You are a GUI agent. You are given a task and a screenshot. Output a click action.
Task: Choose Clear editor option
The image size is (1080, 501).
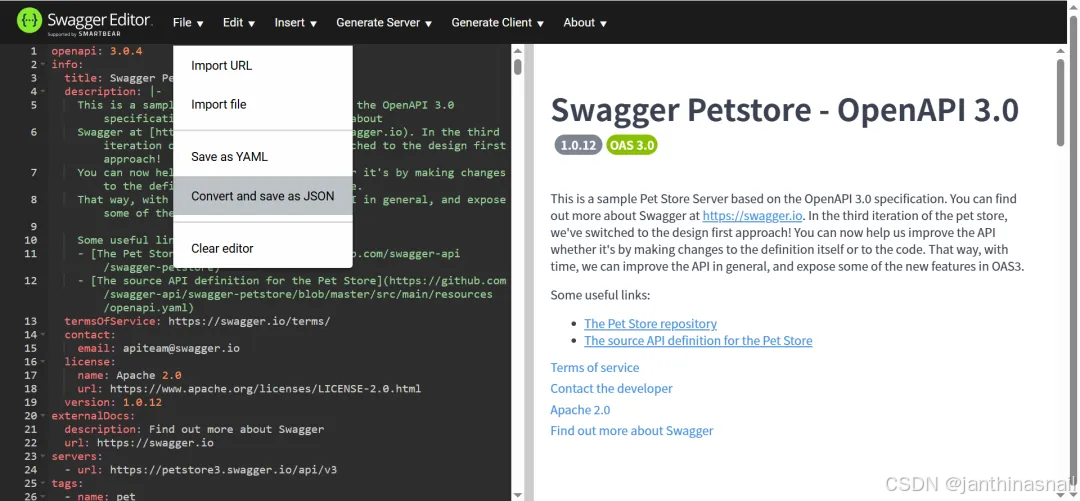(x=262, y=248)
